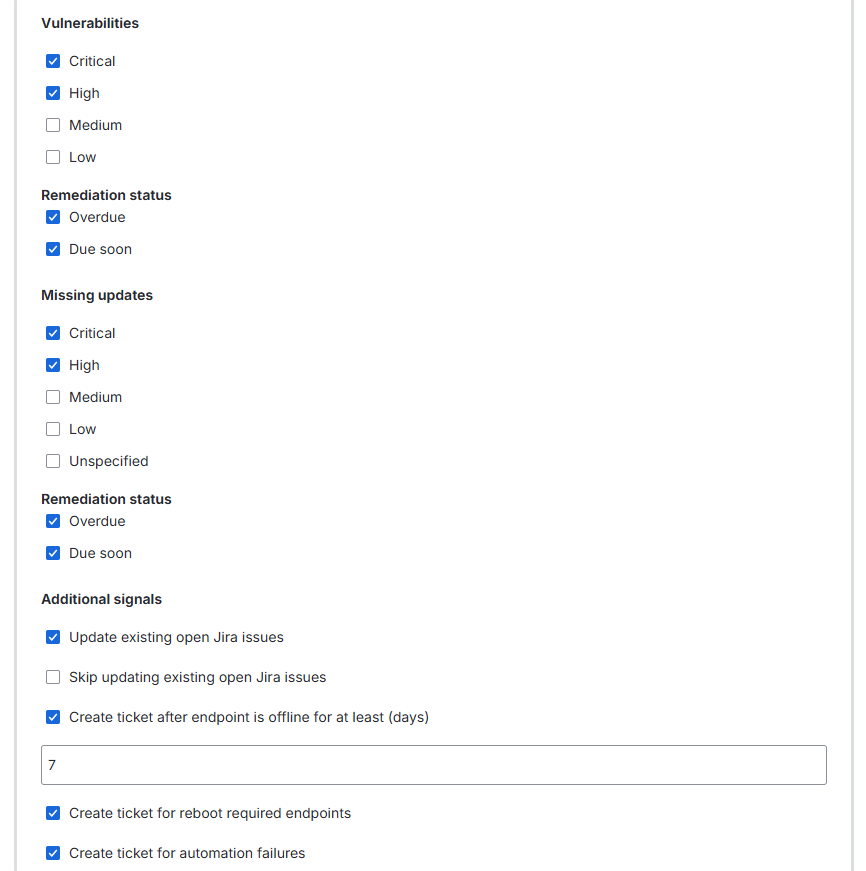This screenshot has height=871, width=866.
Task: Check Low under Missing updates
Action: click(x=53, y=429)
